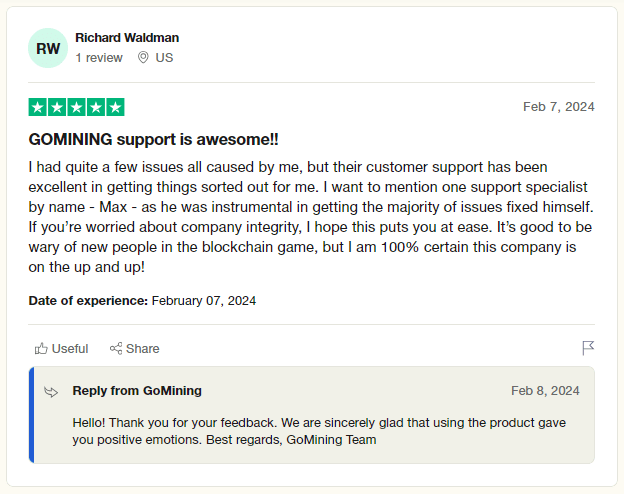Click the RW avatar circle
624x494 pixels.
[48, 48]
